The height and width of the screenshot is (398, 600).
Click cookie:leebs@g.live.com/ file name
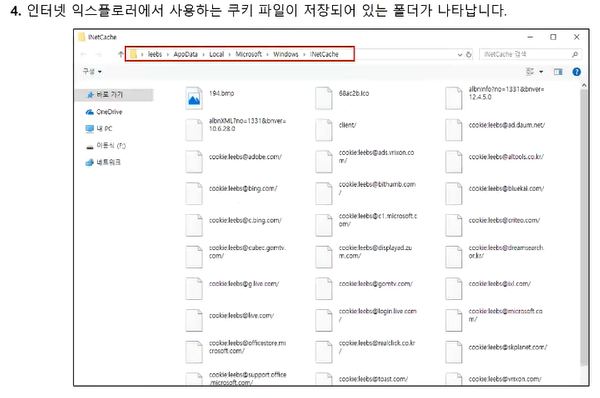pos(244,284)
